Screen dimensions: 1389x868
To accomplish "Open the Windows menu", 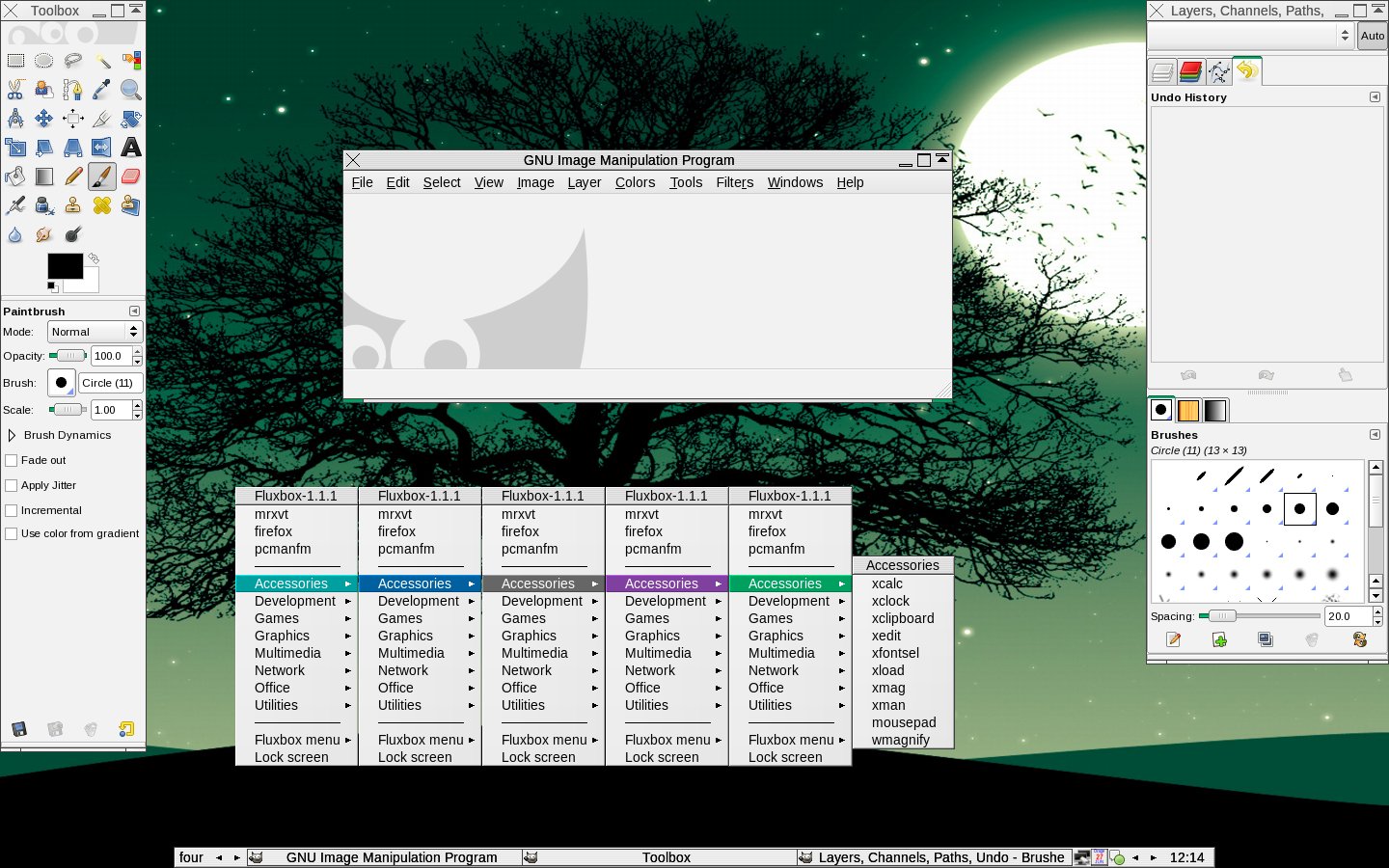I will coord(795,182).
